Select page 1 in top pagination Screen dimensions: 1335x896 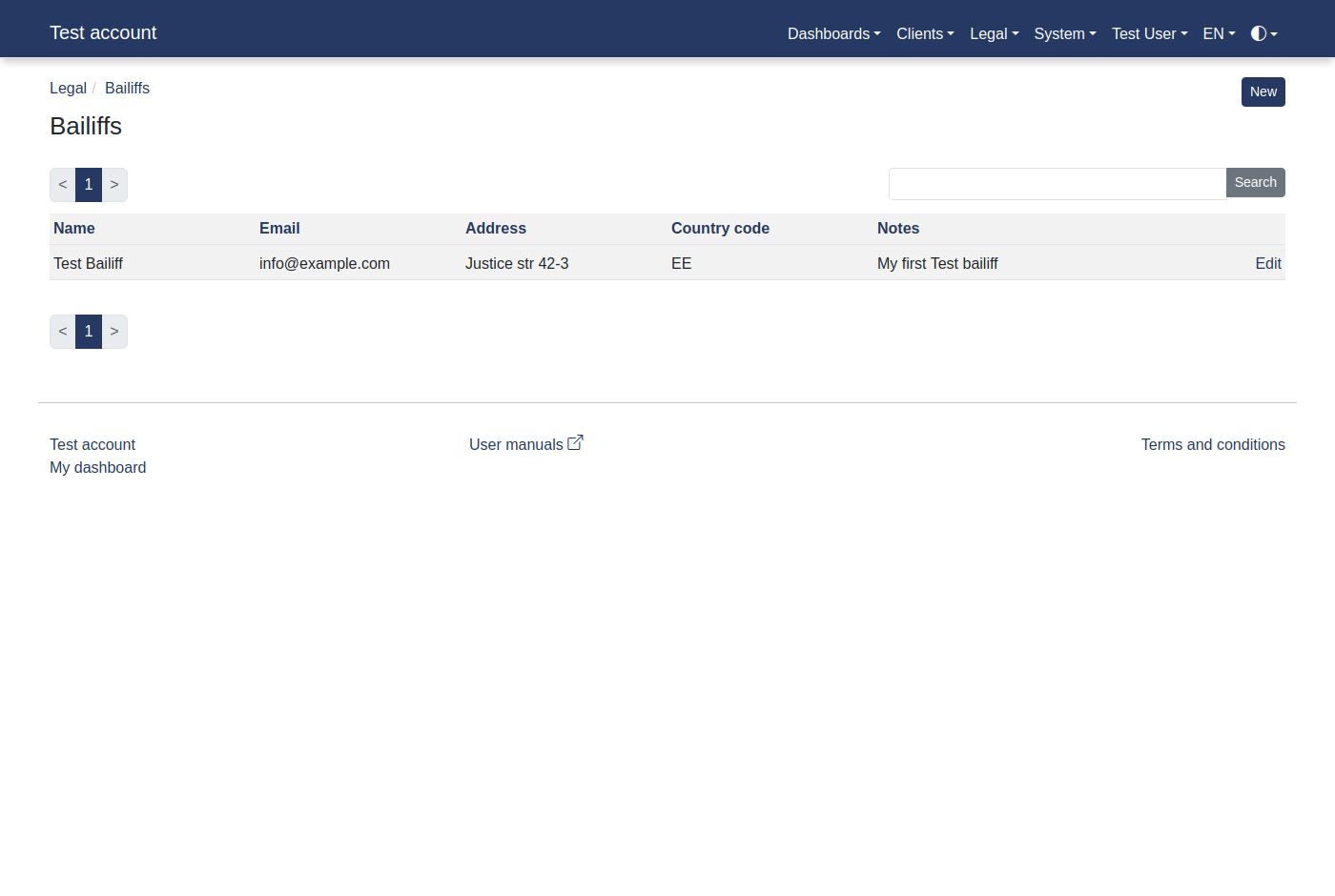[x=88, y=184]
